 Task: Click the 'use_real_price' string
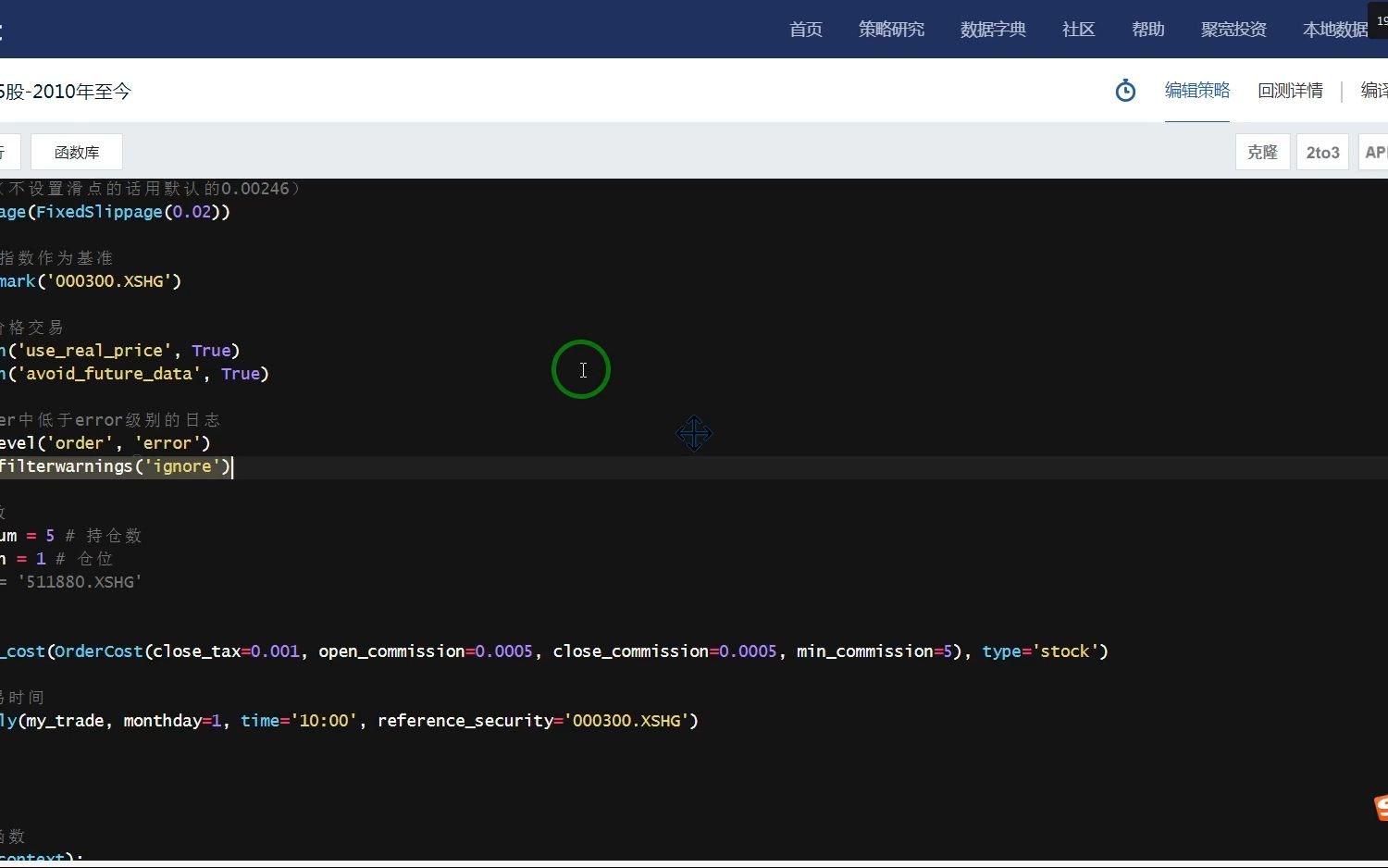(x=94, y=351)
